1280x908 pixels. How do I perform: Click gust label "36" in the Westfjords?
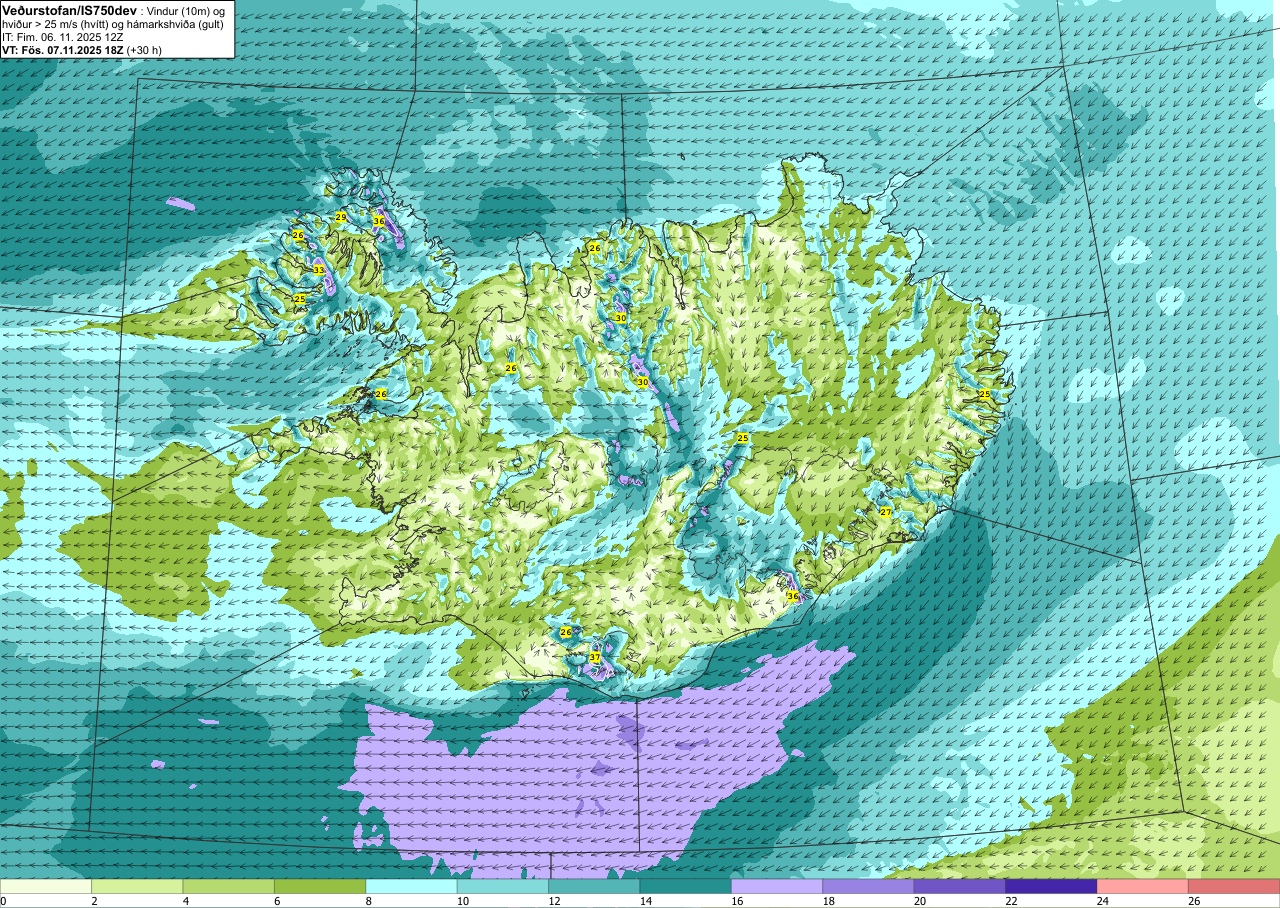click(x=379, y=221)
